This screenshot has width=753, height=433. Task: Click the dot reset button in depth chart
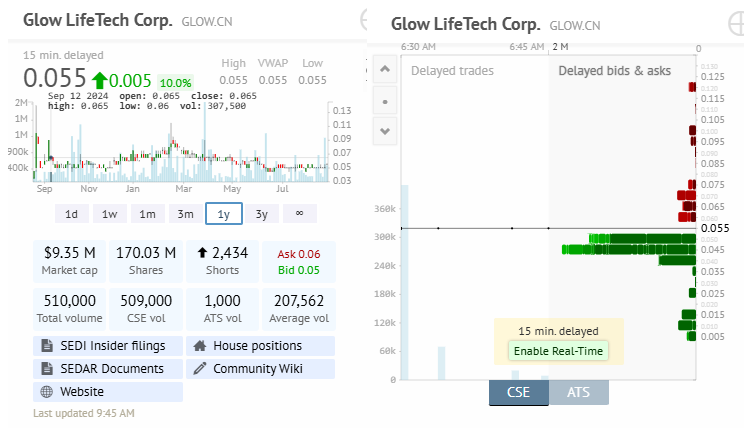coord(385,101)
